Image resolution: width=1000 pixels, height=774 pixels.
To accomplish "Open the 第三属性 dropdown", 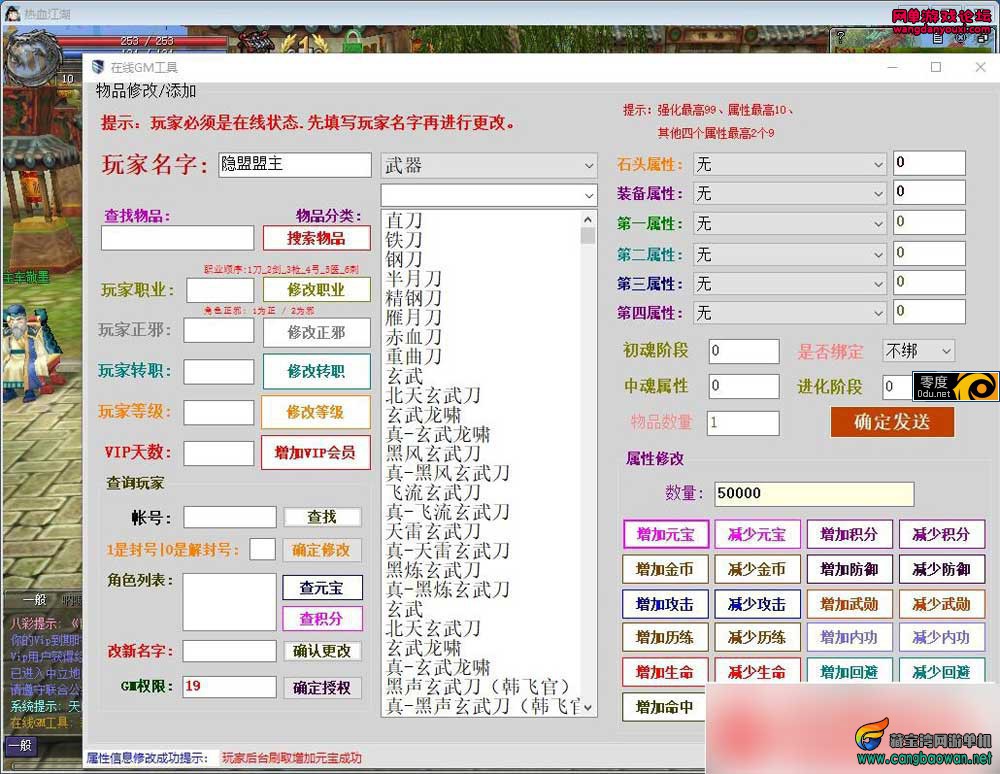I will click(790, 284).
